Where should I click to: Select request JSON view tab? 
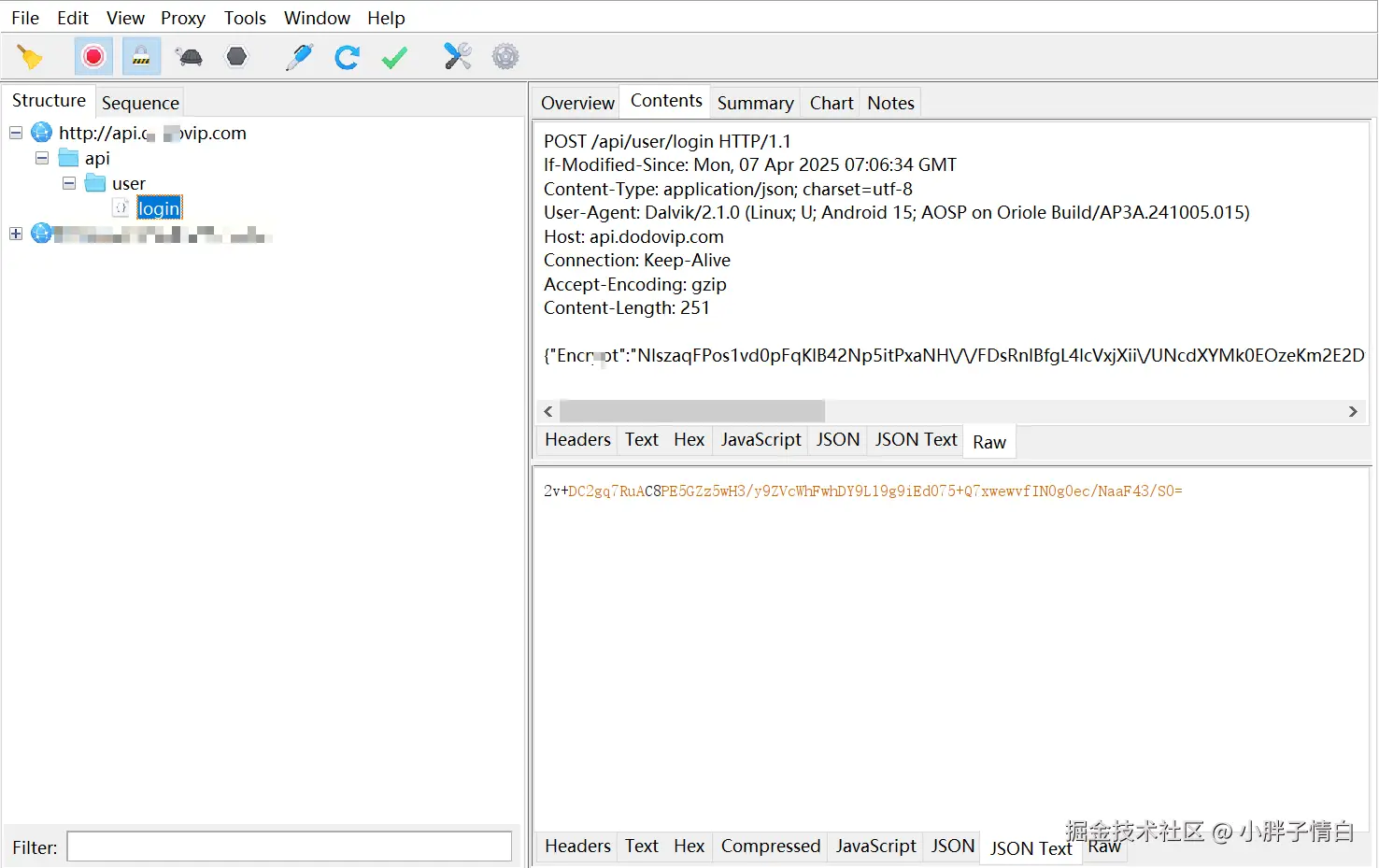tap(838, 439)
